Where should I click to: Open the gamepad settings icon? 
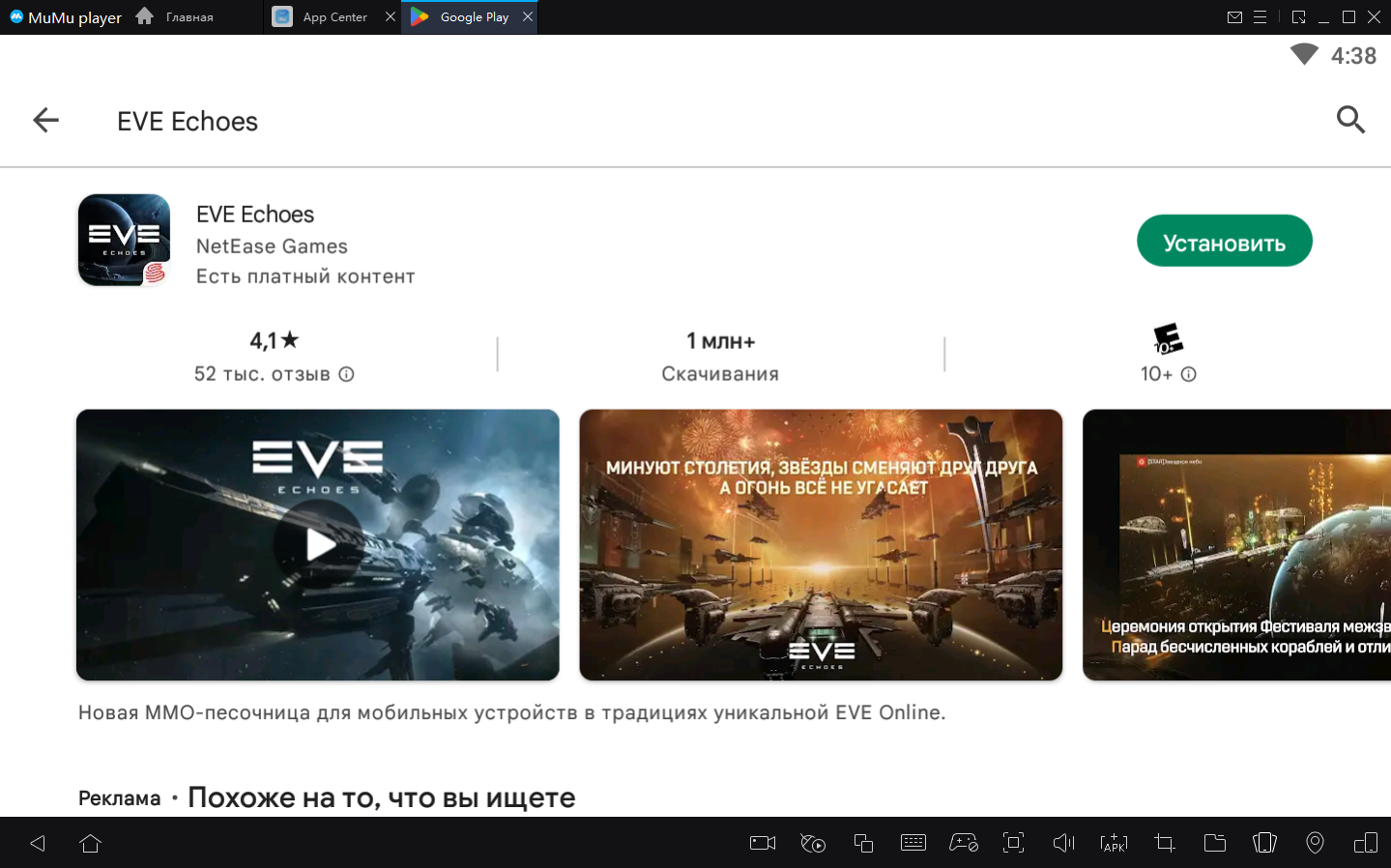[x=963, y=843]
